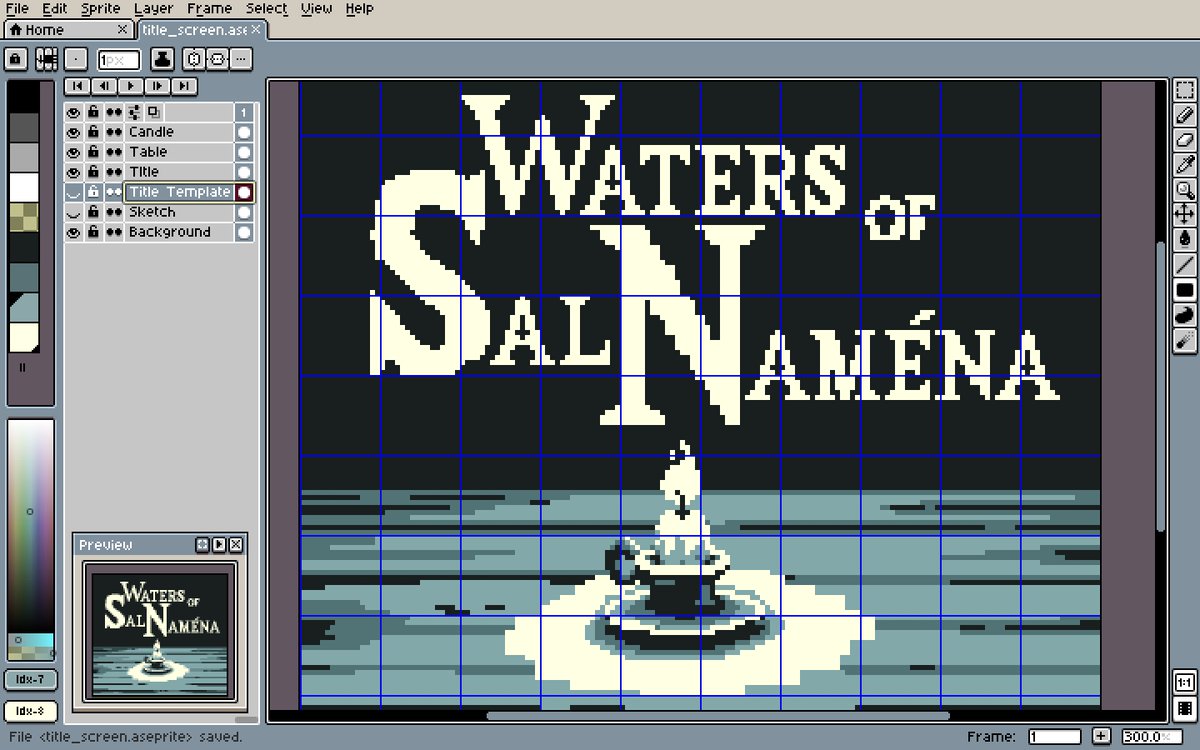Select the Paint Bucket tool
The width and height of the screenshot is (1200, 750).
click(x=1185, y=239)
